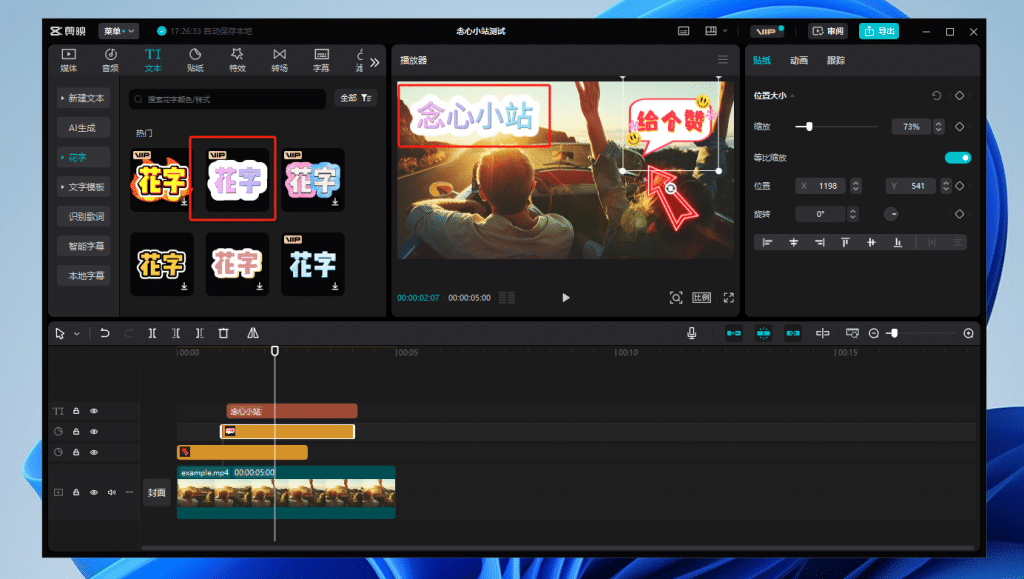Align sticker to left edge
The image size is (1024, 579).
coord(767,242)
